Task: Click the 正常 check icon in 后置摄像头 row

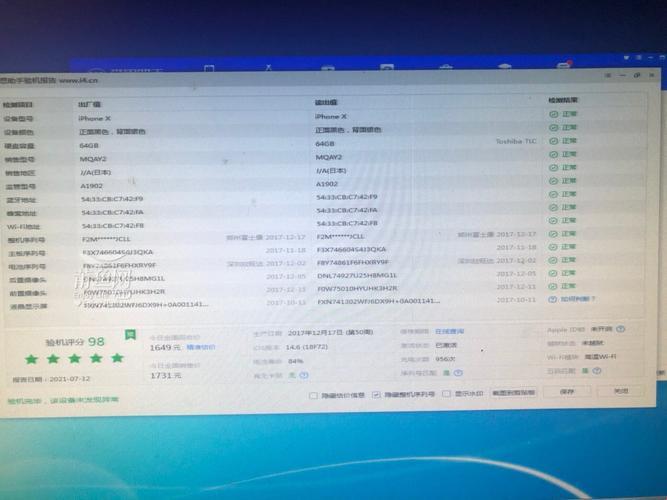Action: [x=553, y=273]
